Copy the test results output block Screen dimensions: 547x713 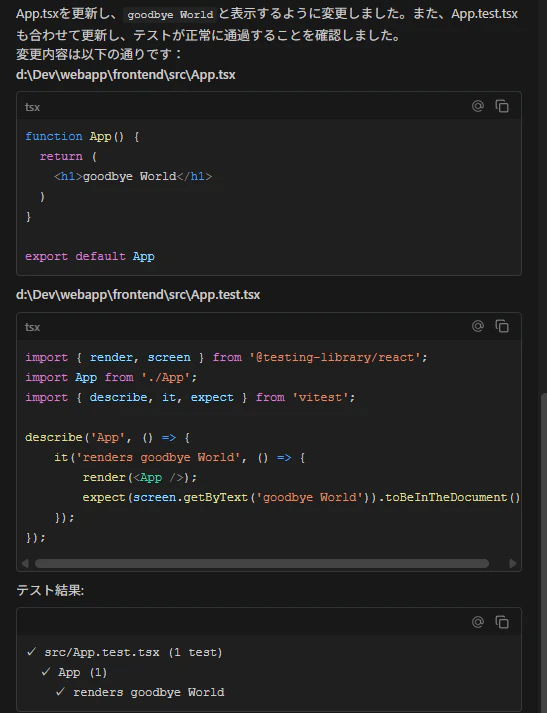click(502, 622)
